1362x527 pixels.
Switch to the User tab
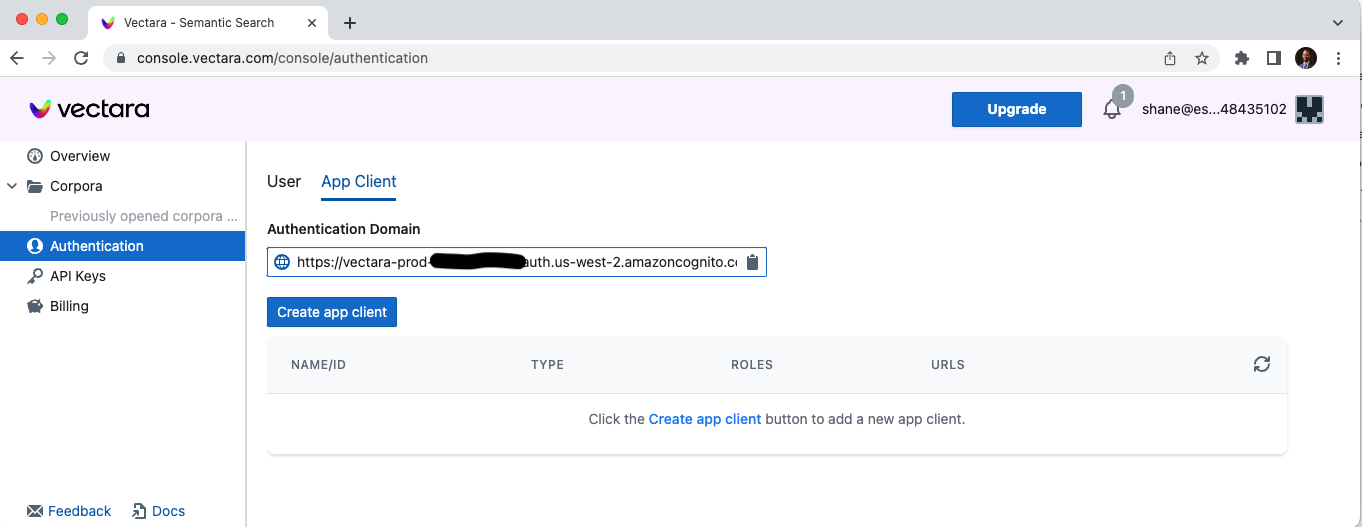click(284, 181)
